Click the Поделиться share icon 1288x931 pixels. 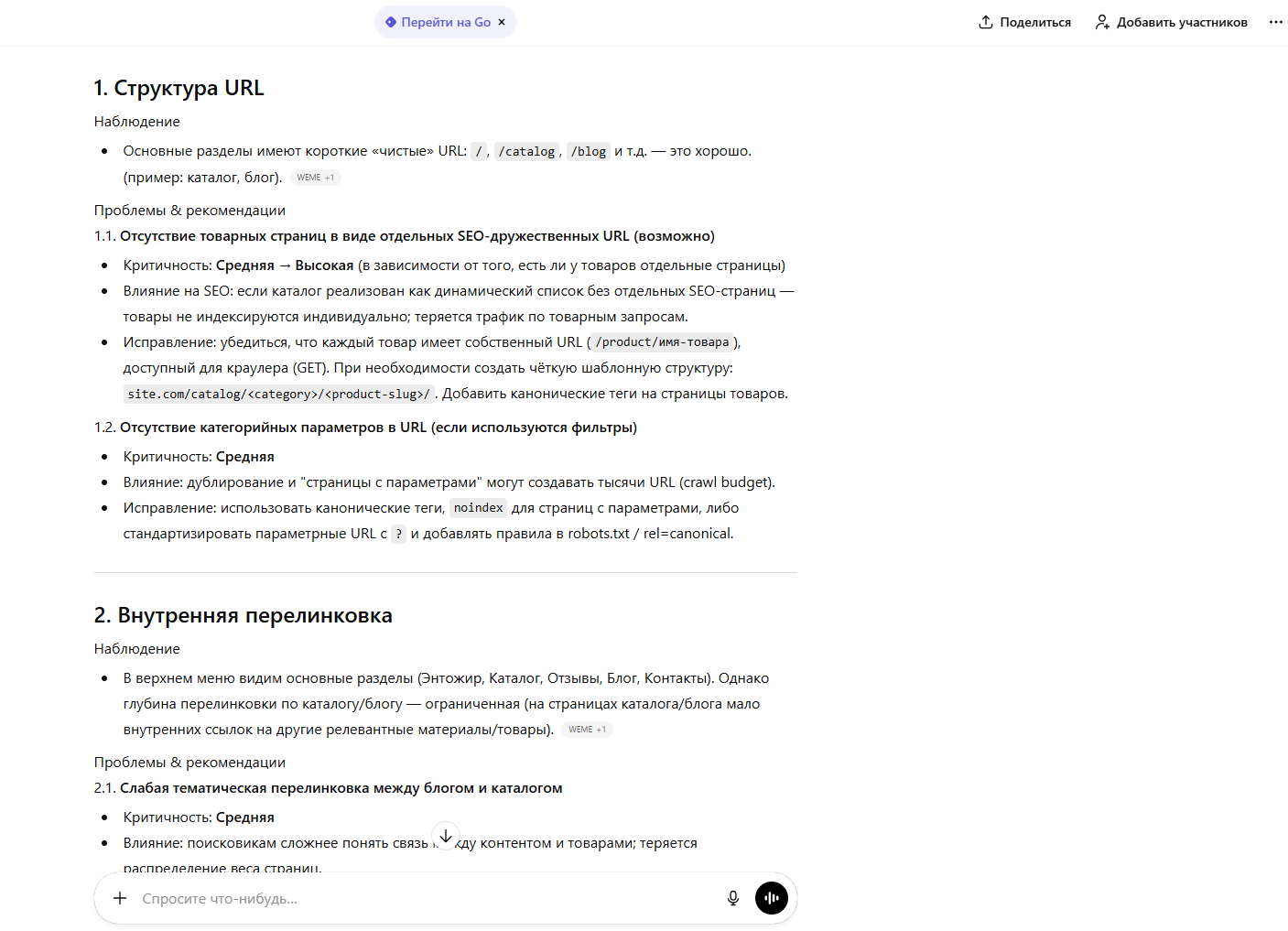(x=986, y=22)
